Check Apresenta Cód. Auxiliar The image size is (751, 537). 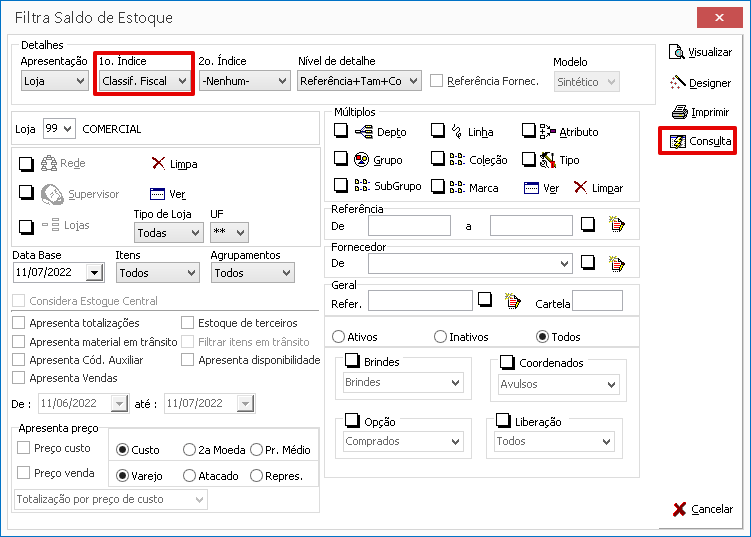pyautogui.click(x=19, y=359)
